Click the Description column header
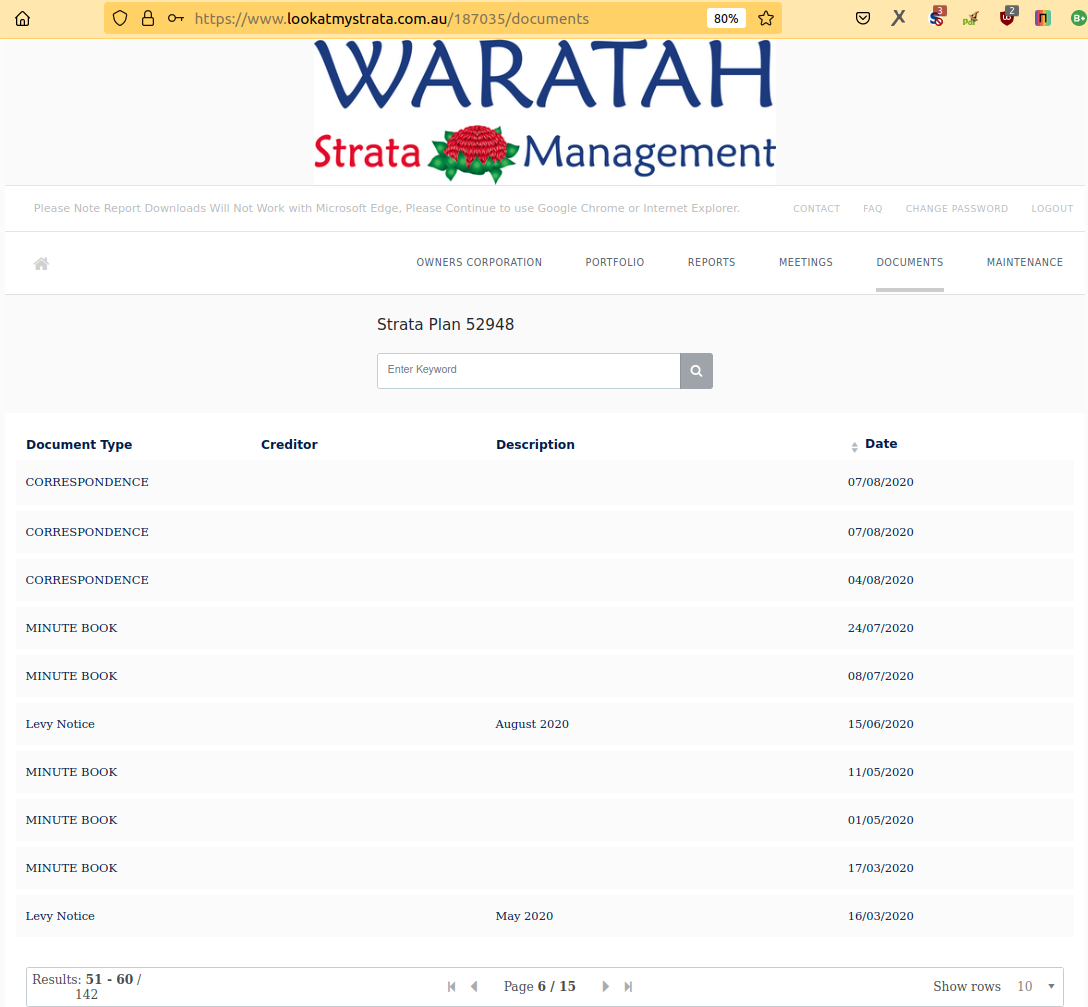 [x=535, y=445]
